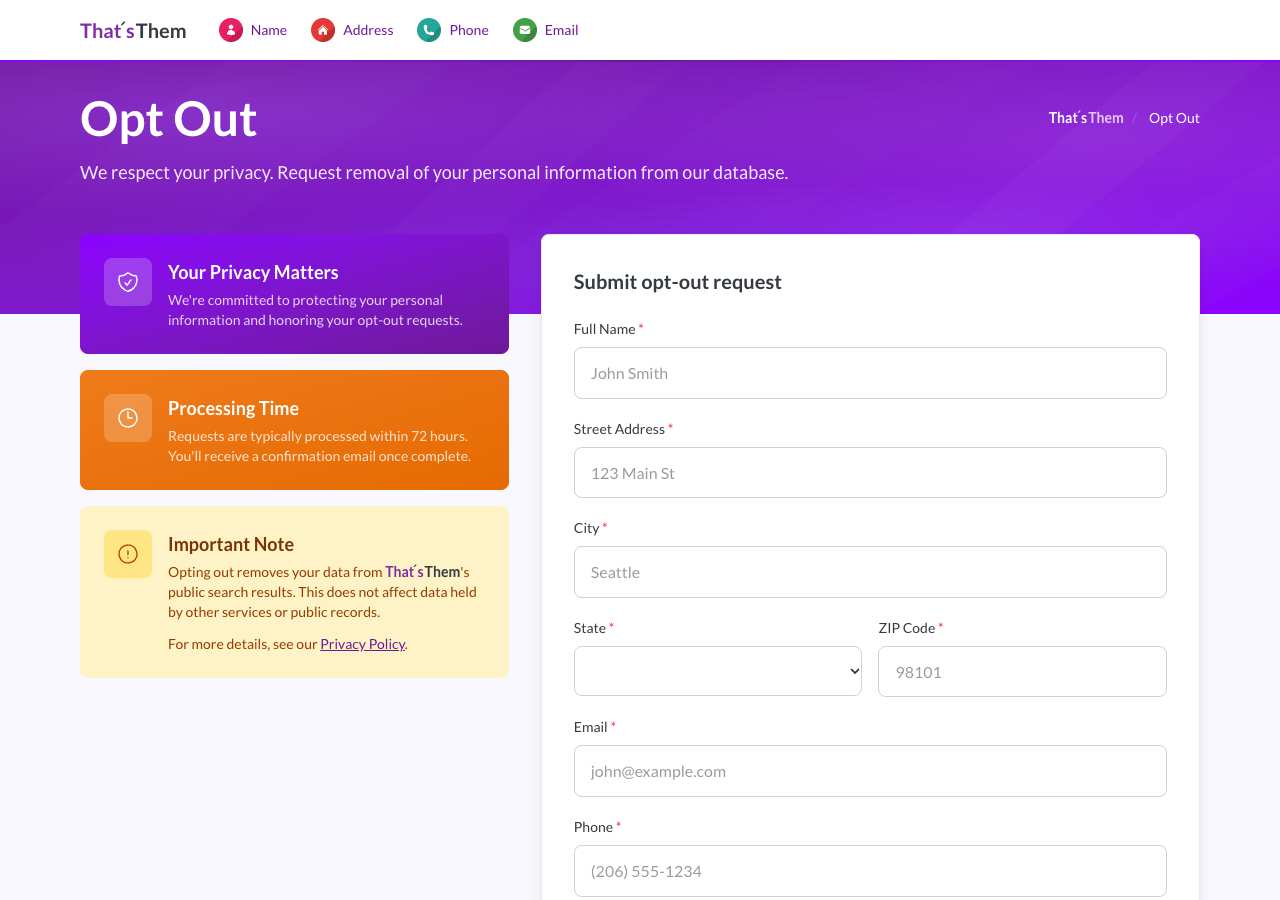Click the 'Opting out removes your data' paragraph

click(x=322, y=592)
